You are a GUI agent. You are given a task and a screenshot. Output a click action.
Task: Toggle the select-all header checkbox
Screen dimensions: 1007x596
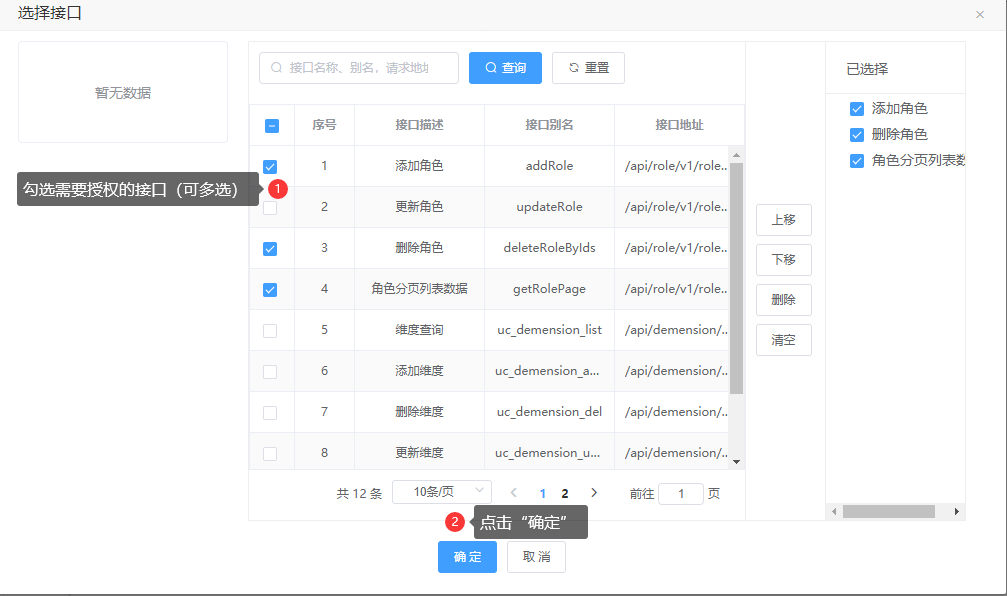pyautogui.click(x=272, y=126)
